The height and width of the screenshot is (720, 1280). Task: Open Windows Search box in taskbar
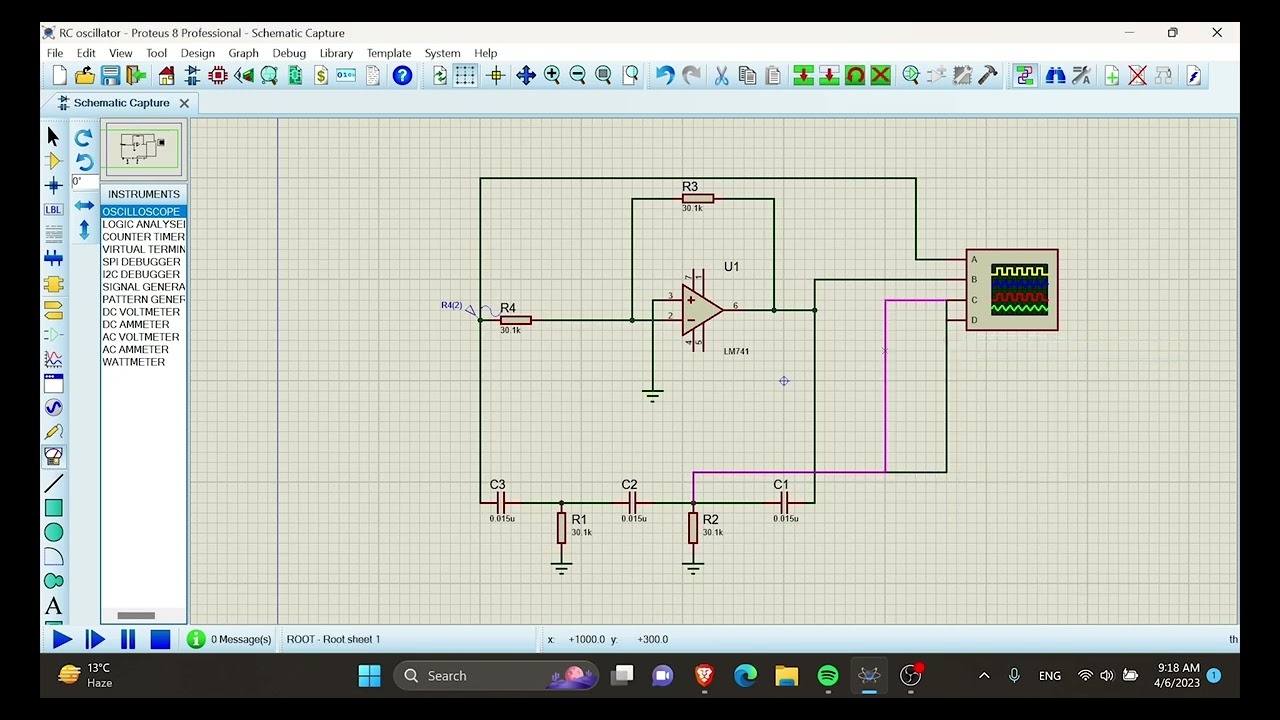494,676
